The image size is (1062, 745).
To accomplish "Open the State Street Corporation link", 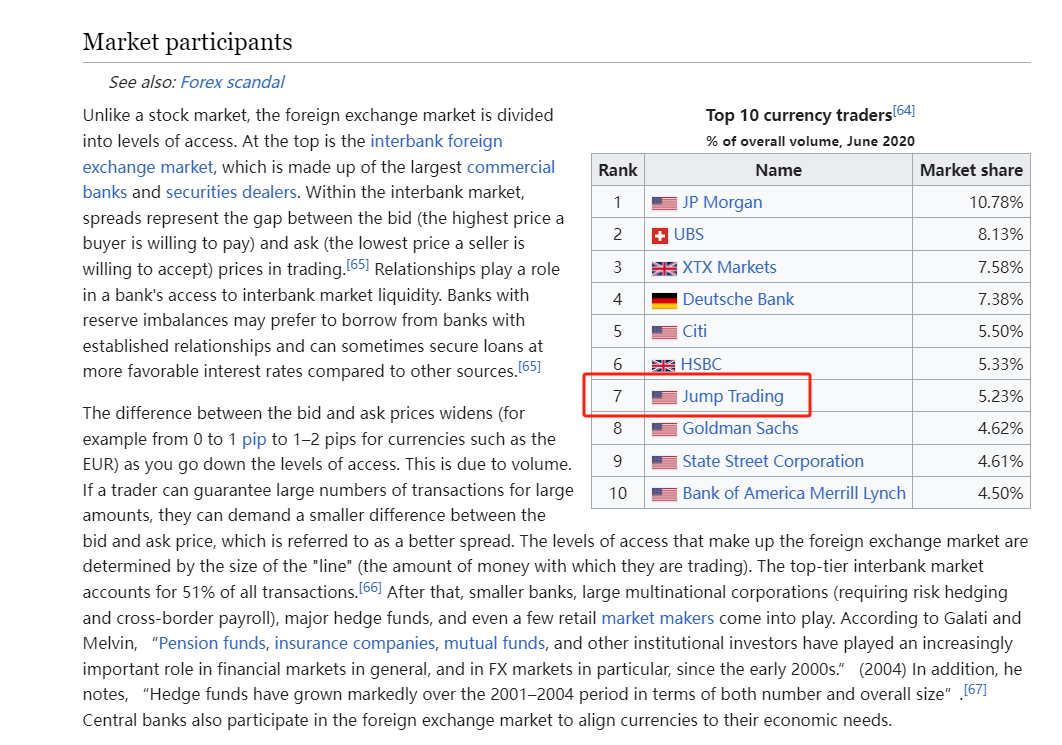I will click(773, 461).
